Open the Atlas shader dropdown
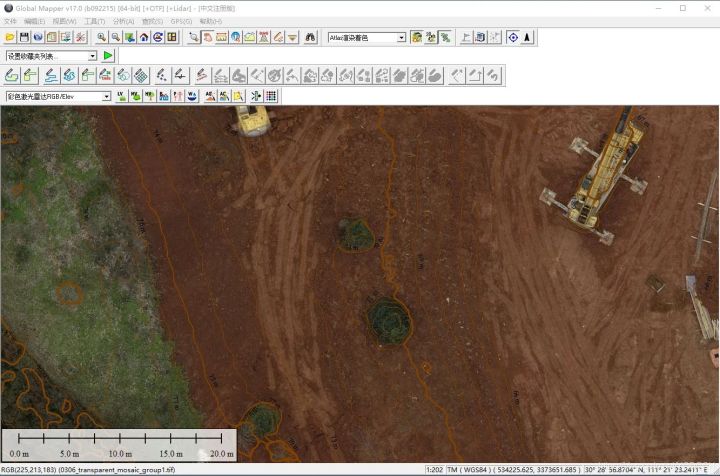720x476 pixels. tap(401, 37)
